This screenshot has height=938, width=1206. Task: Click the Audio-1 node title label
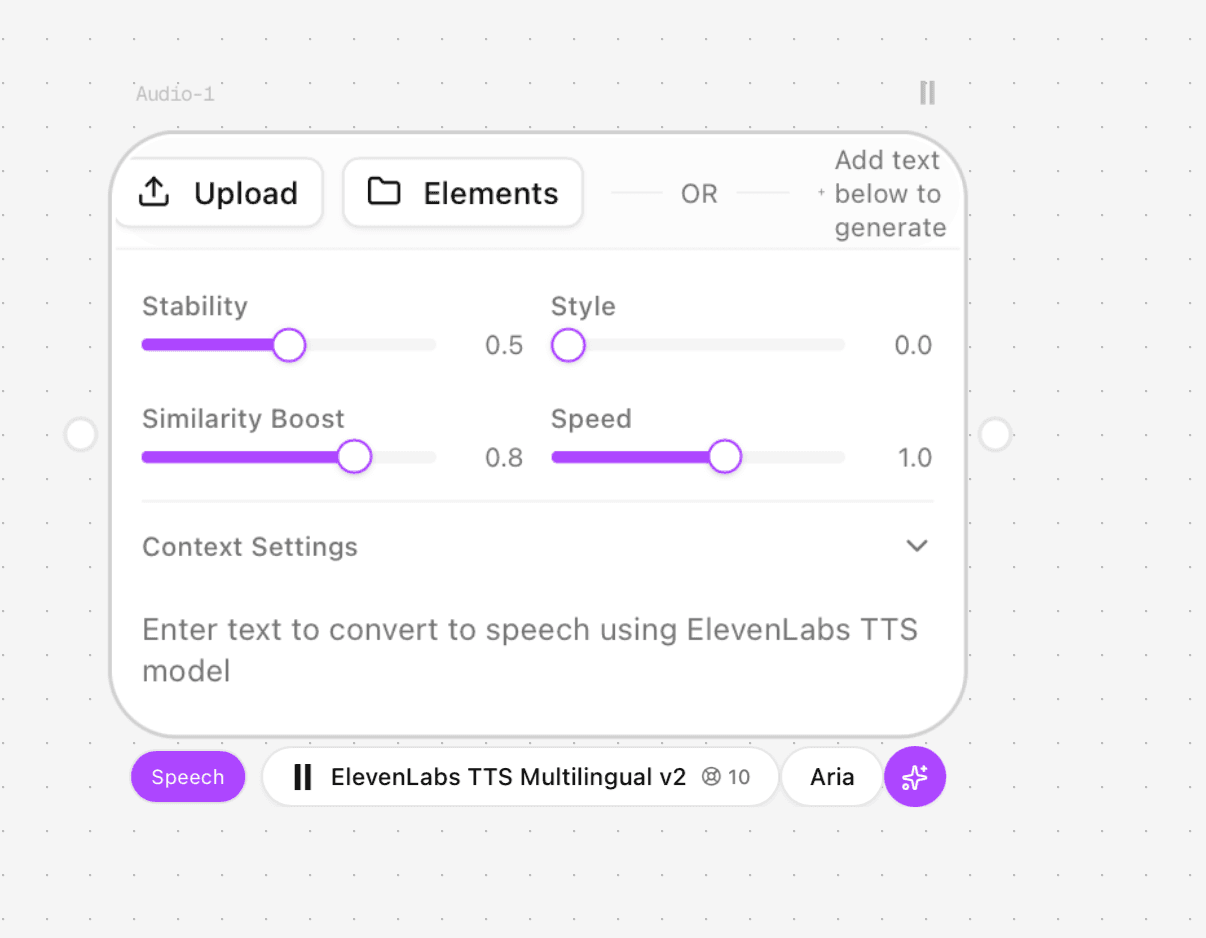175,95
